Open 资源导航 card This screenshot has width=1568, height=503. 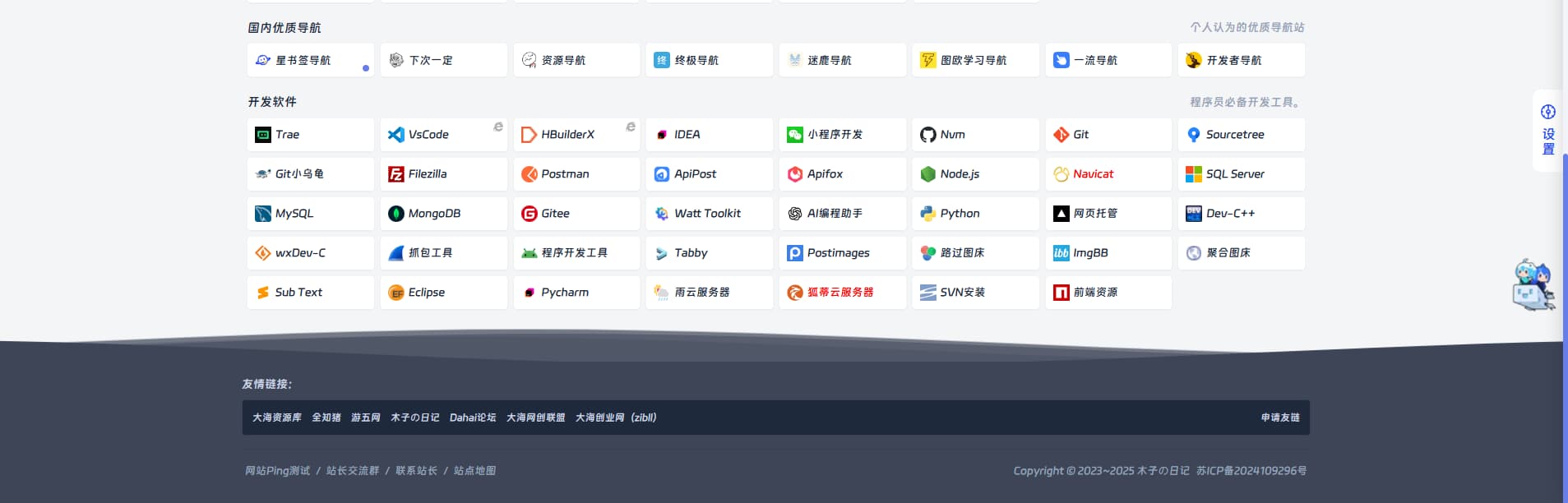(577, 60)
